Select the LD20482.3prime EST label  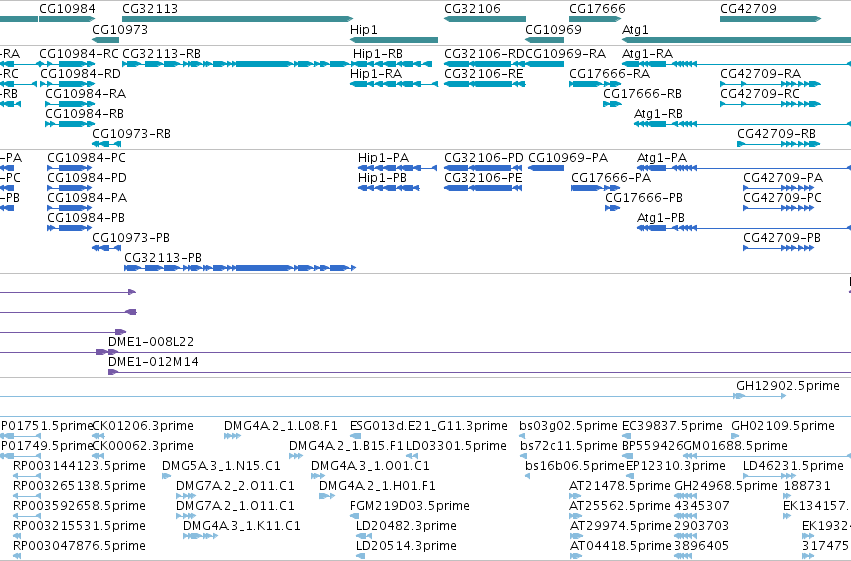(407, 526)
